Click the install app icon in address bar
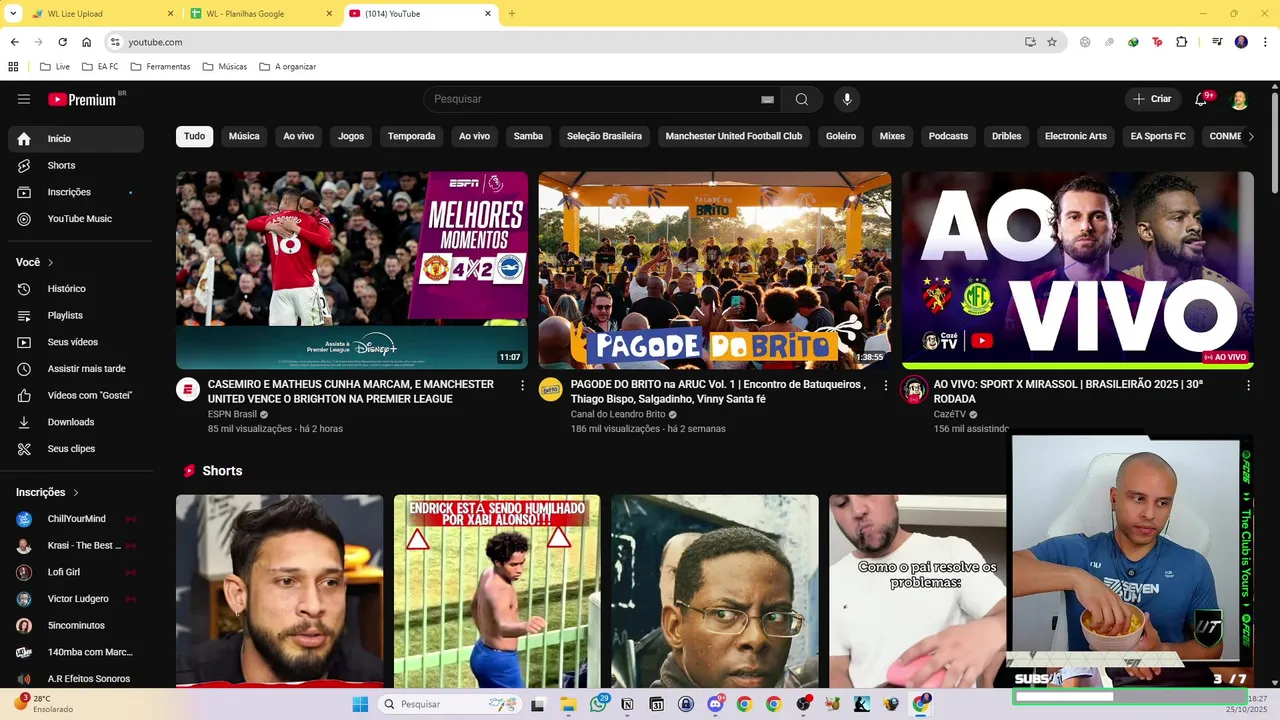This screenshot has height=720, width=1280. coord(1030,42)
